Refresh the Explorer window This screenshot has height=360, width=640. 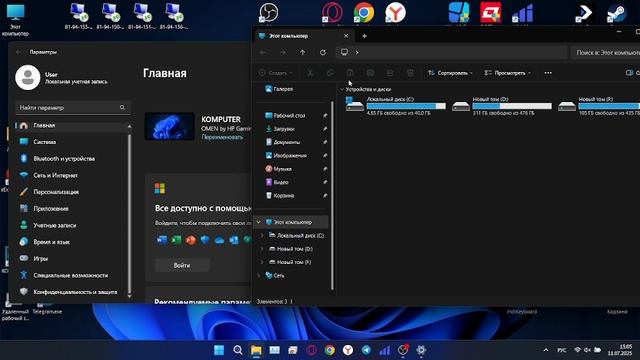click(x=323, y=52)
